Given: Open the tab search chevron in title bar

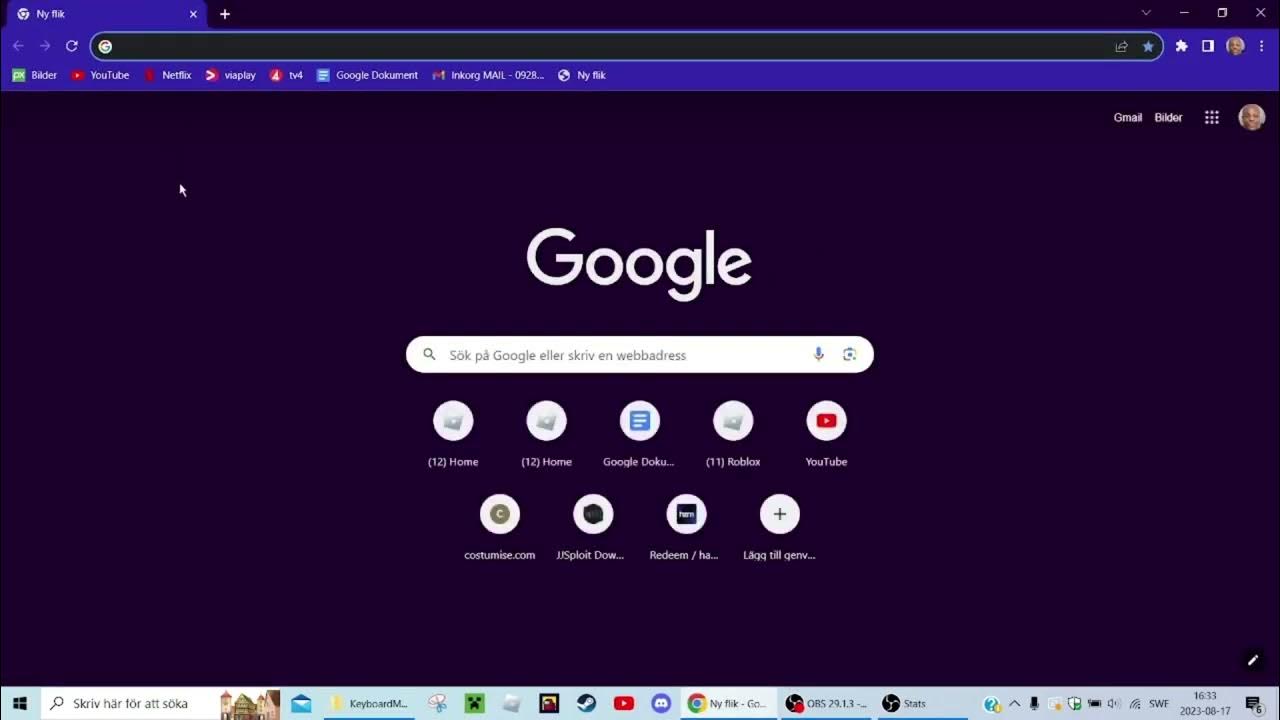Looking at the screenshot, I should tap(1146, 13).
